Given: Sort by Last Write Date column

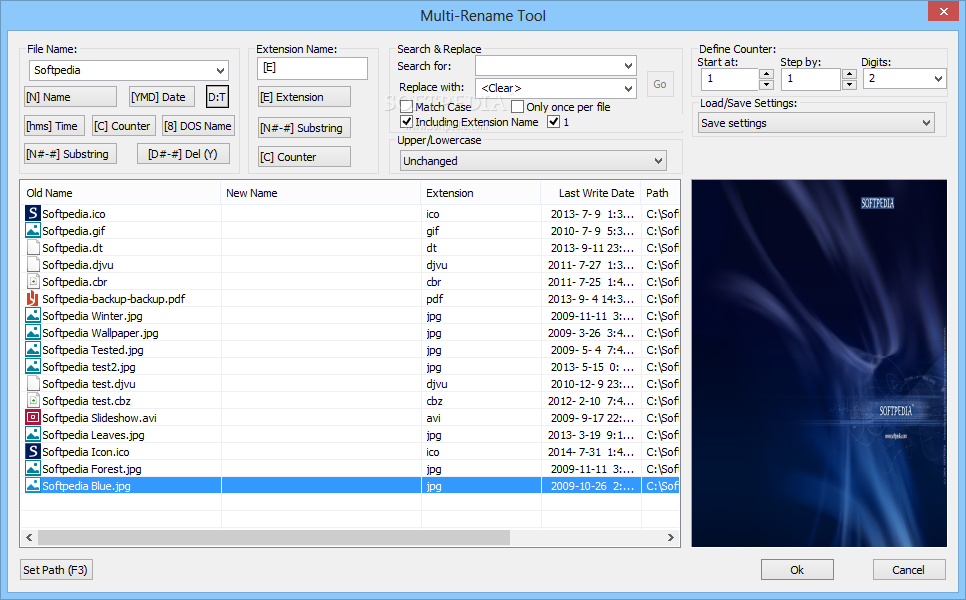Looking at the screenshot, I should 591,193.
